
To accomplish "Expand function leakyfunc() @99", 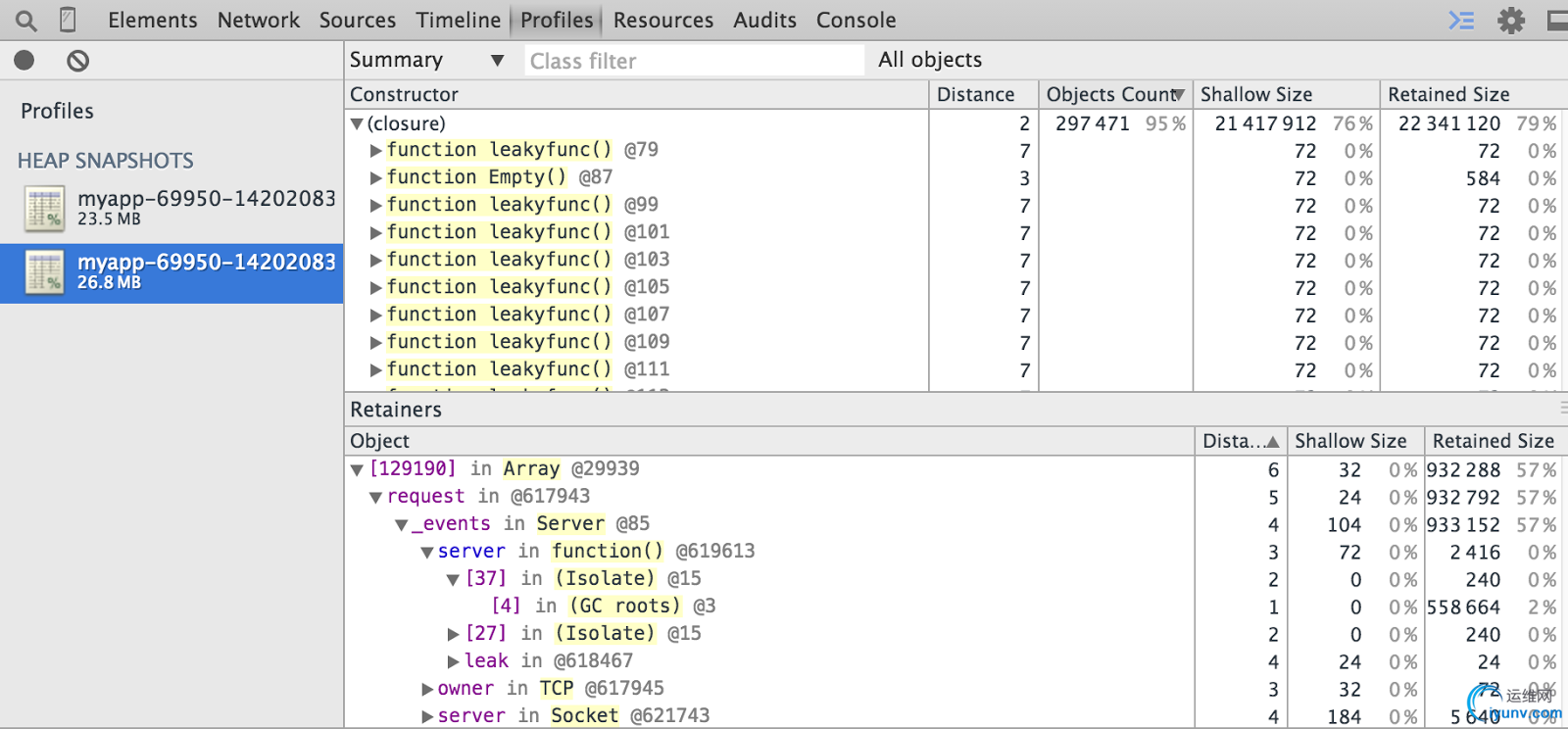I will click(375, 206).
